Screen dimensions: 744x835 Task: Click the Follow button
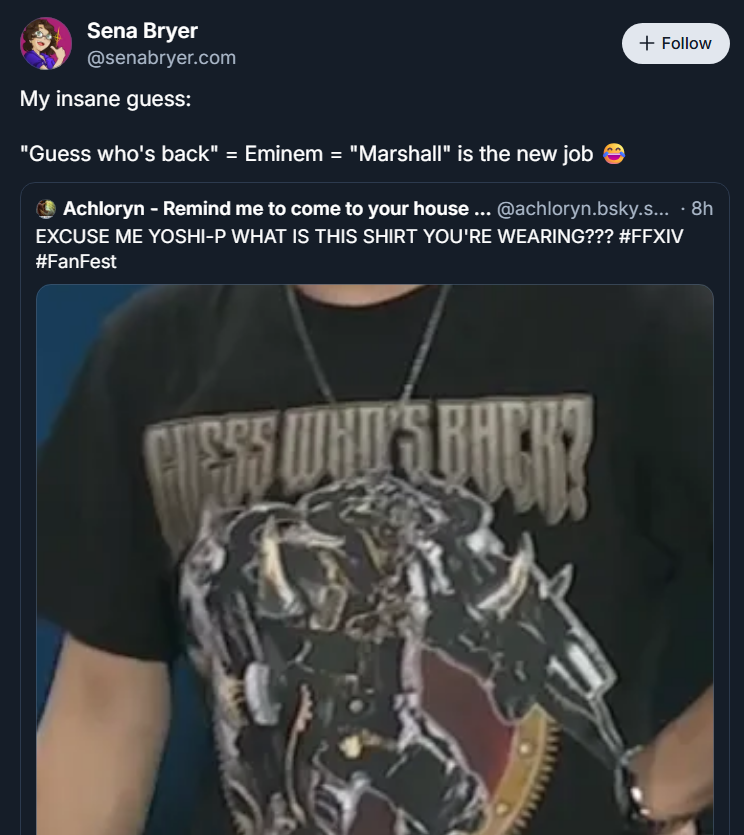675,43
